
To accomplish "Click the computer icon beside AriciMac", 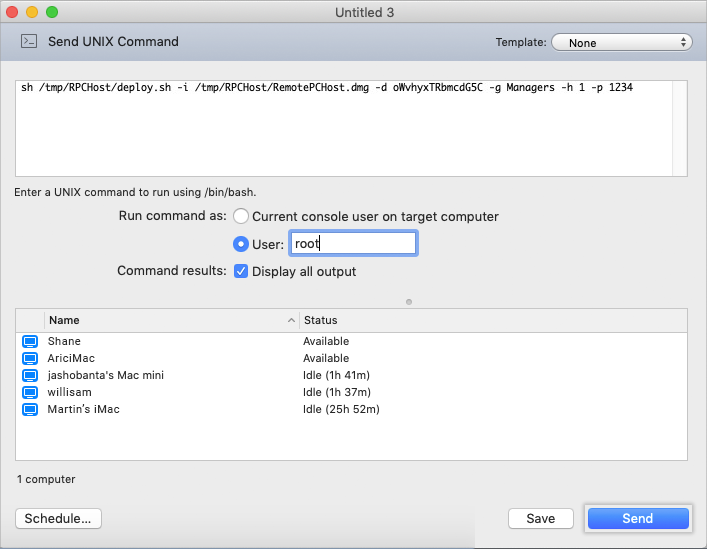I will tap(28, 358).
